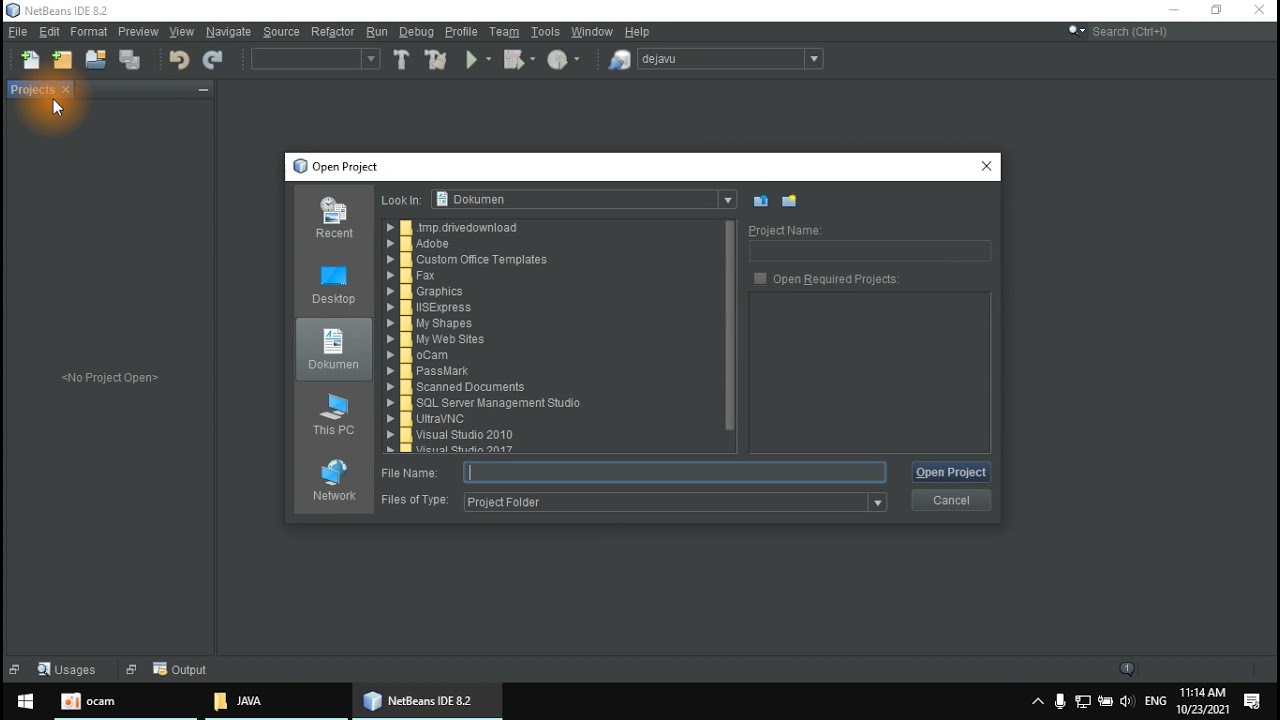Image resolution: width=1280 pixels, height=720 pixels.
Task: Open the File menu
Action: click(18, 32)
